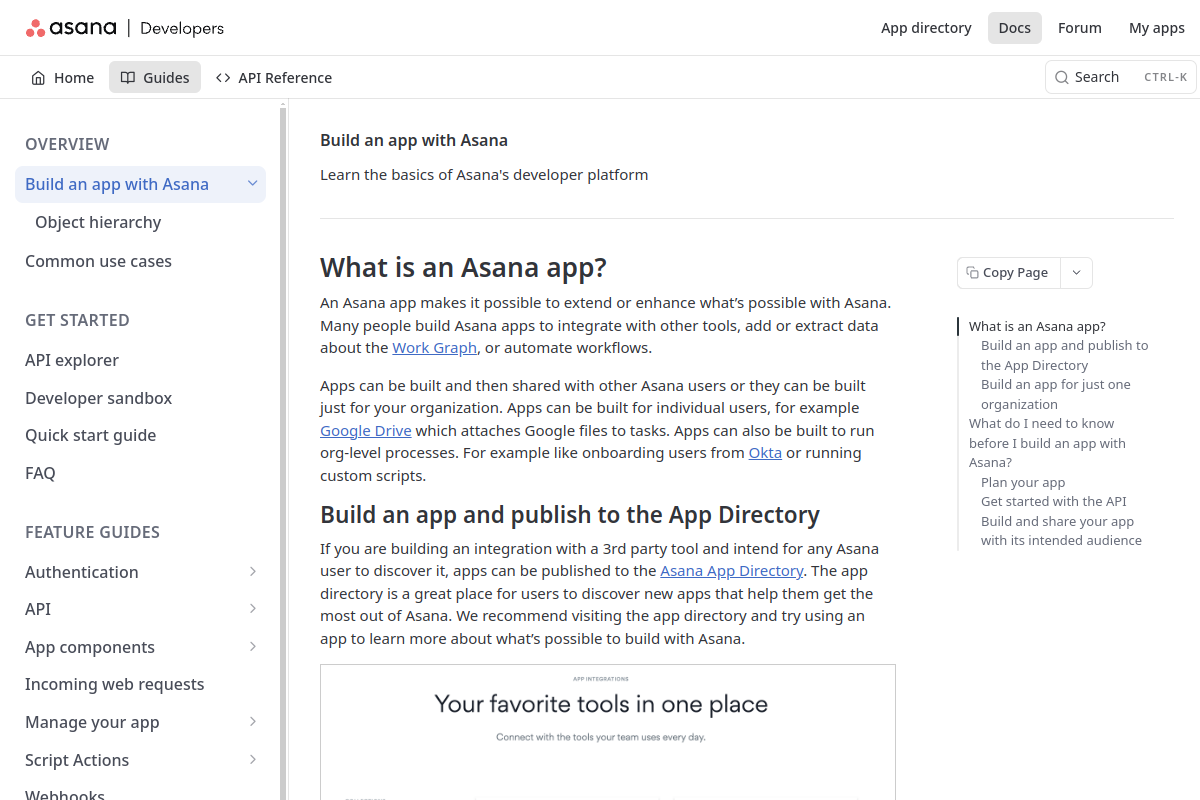Select the Docs nav item
This screenshot has width=1200, height=800.
pos(1014,28)
